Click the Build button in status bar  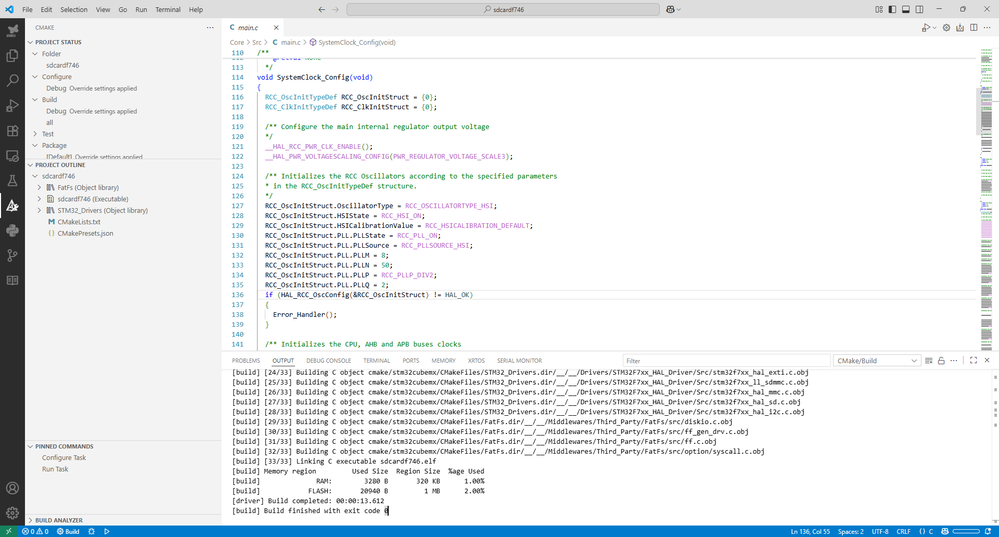coord(68,531)
